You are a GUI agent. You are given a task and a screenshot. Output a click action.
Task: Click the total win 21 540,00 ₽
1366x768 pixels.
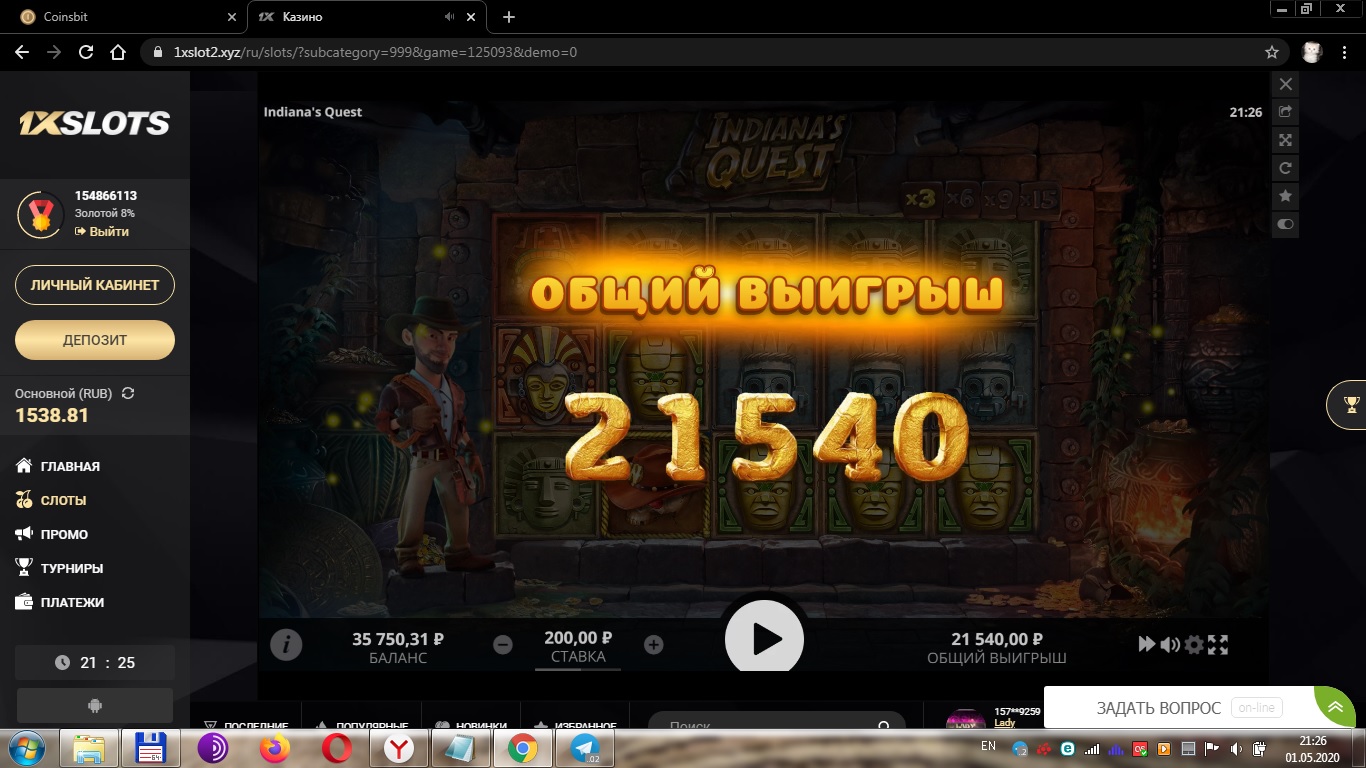pos(997,639)
